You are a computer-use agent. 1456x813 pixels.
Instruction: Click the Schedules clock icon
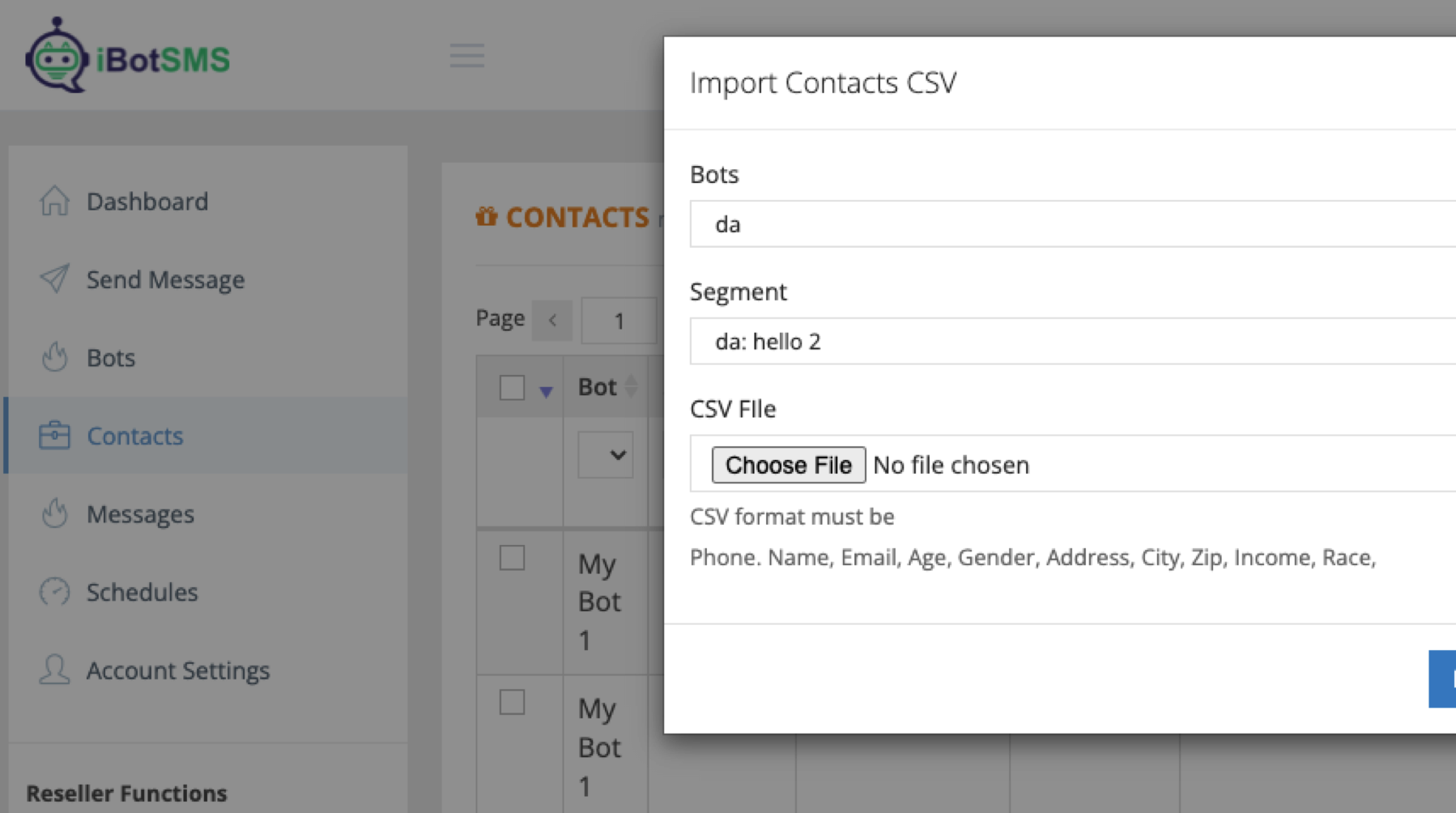point(54,592)
